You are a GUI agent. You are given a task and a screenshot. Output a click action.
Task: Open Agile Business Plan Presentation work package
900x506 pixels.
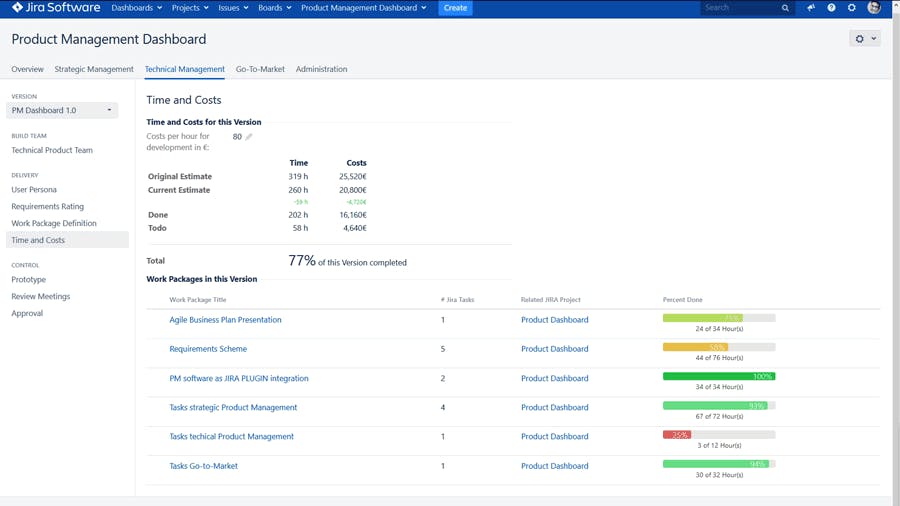coord(225,320)
